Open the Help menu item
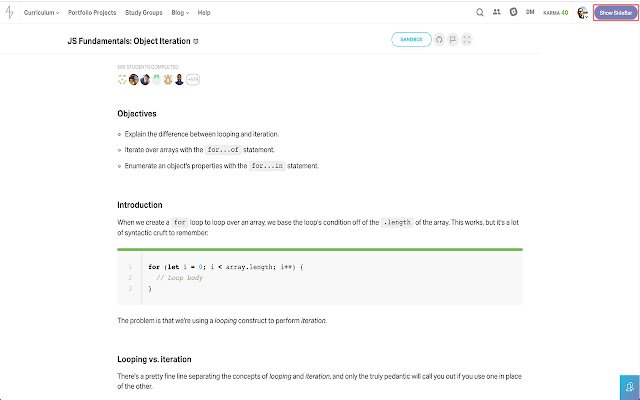The height and width of the screenshot is (400, 640). coord(204,13)
